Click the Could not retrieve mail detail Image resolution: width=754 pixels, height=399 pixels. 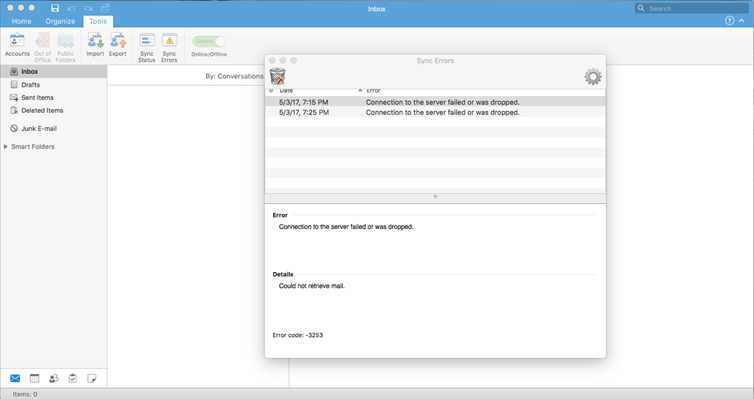click(x=312, y=286)
